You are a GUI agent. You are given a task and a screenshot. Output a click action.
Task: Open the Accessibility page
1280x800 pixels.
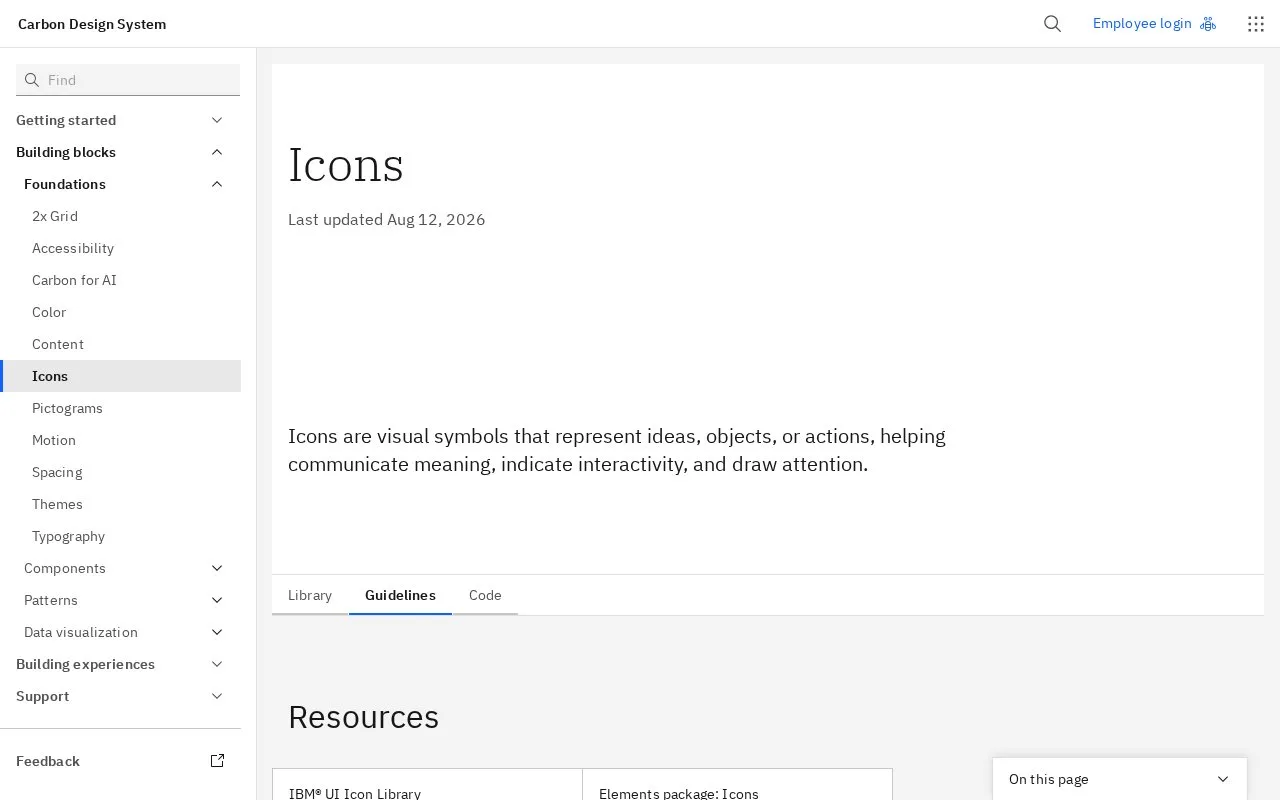(120, 248)
